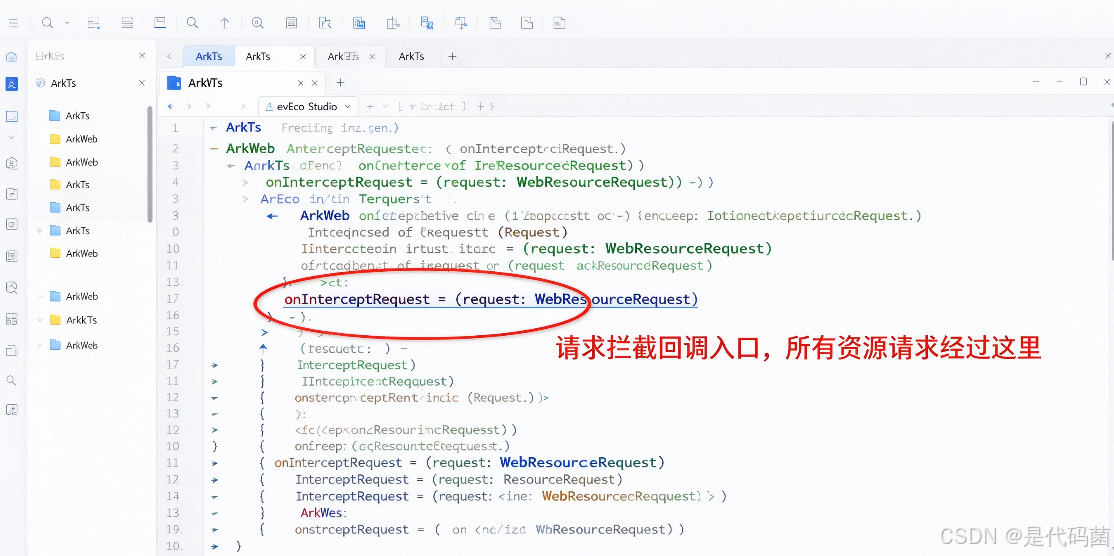Click the blue back arrow in breadcrumb bar
Viewport: 1114px width, 556px height.
(171, 107)
